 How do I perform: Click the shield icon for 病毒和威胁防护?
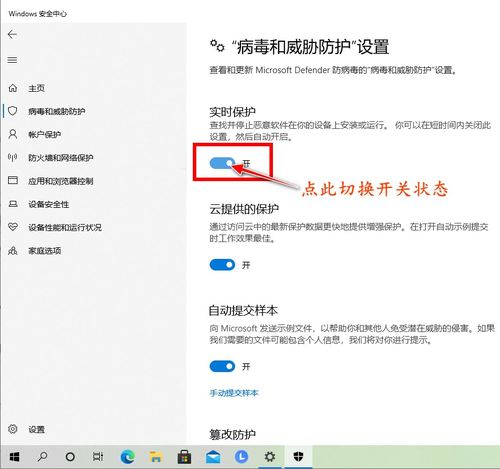click(x=13, y=111)
